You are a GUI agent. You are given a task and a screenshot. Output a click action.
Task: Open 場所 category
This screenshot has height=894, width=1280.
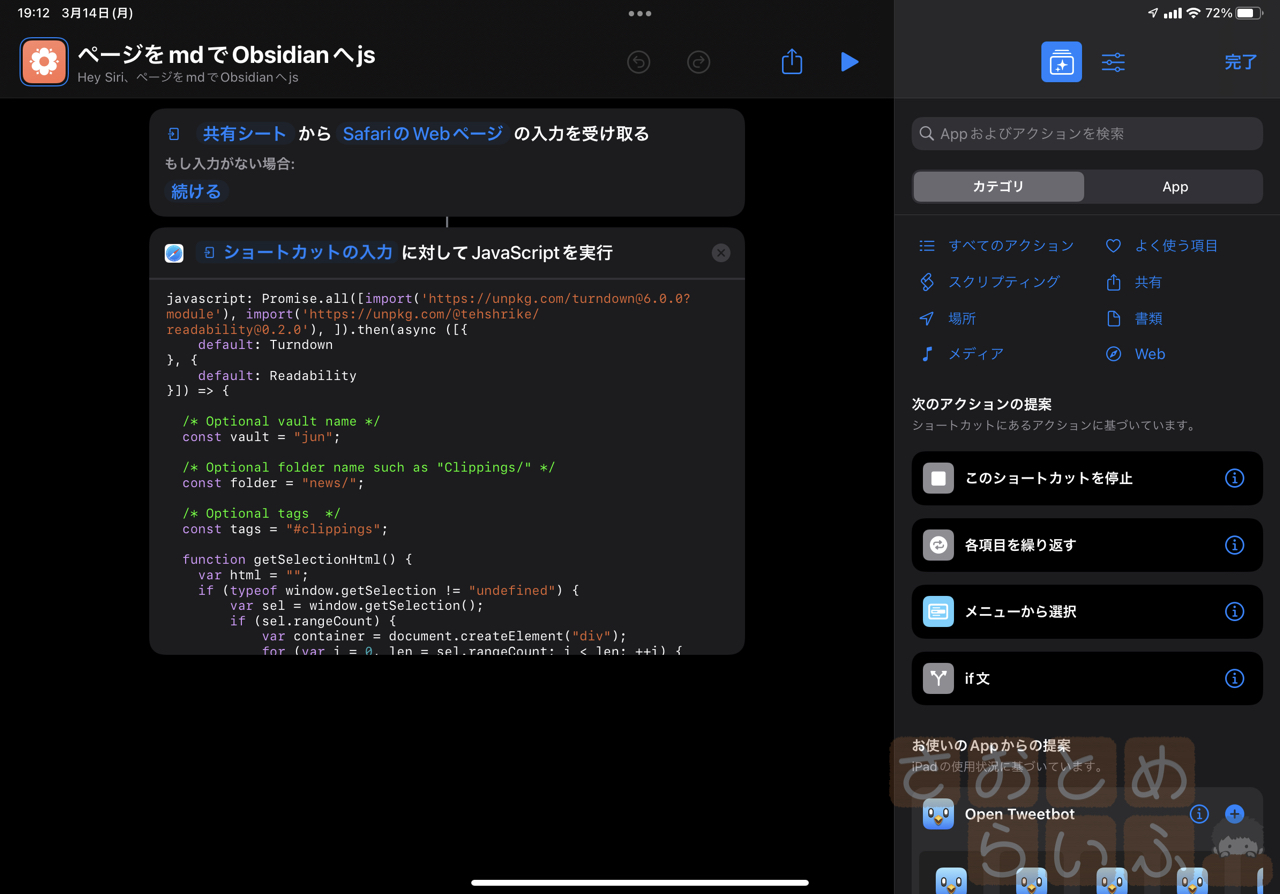pos(947,318)
